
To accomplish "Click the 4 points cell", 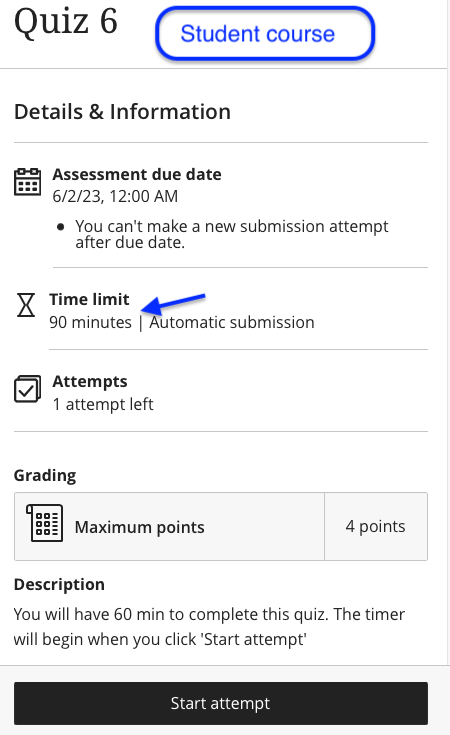I will tap(375, 526).
